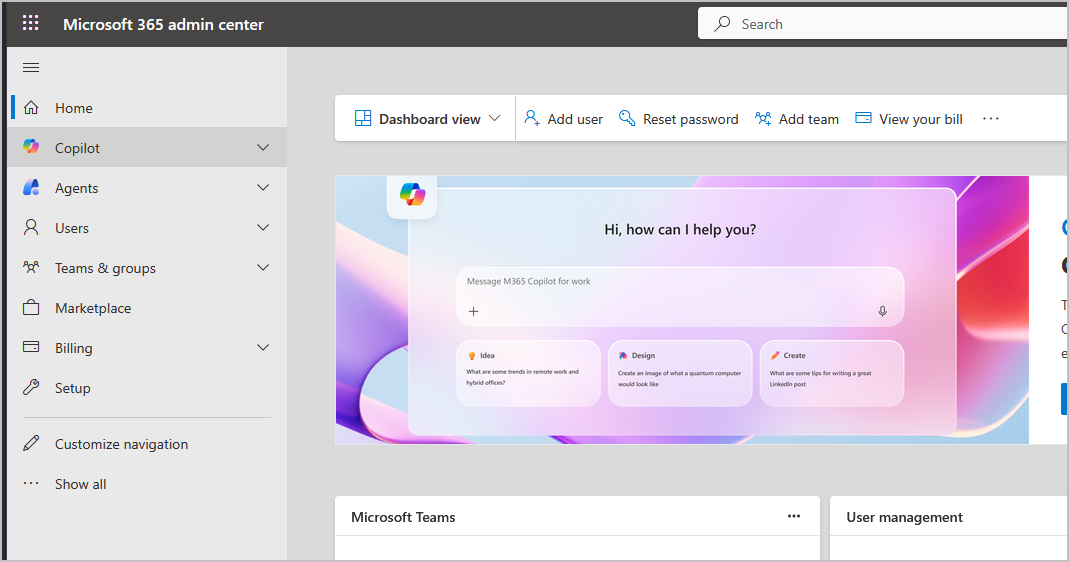This screenshot has height=562, width=1069.
Task: Click the Add user icon
Action: coord(532,119)
